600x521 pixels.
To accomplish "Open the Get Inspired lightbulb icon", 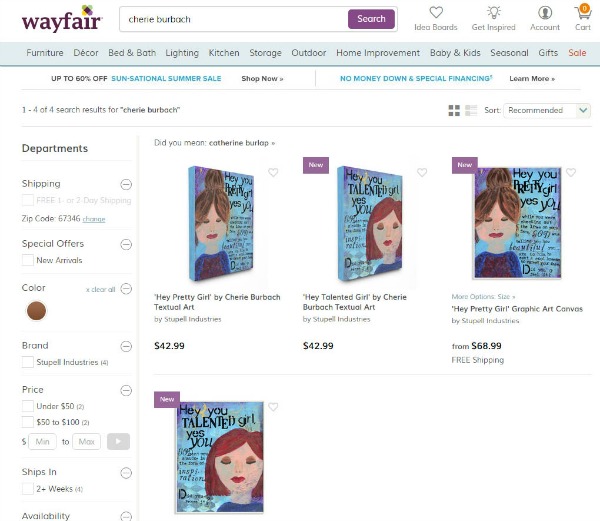I will click(x=494, y=12).
